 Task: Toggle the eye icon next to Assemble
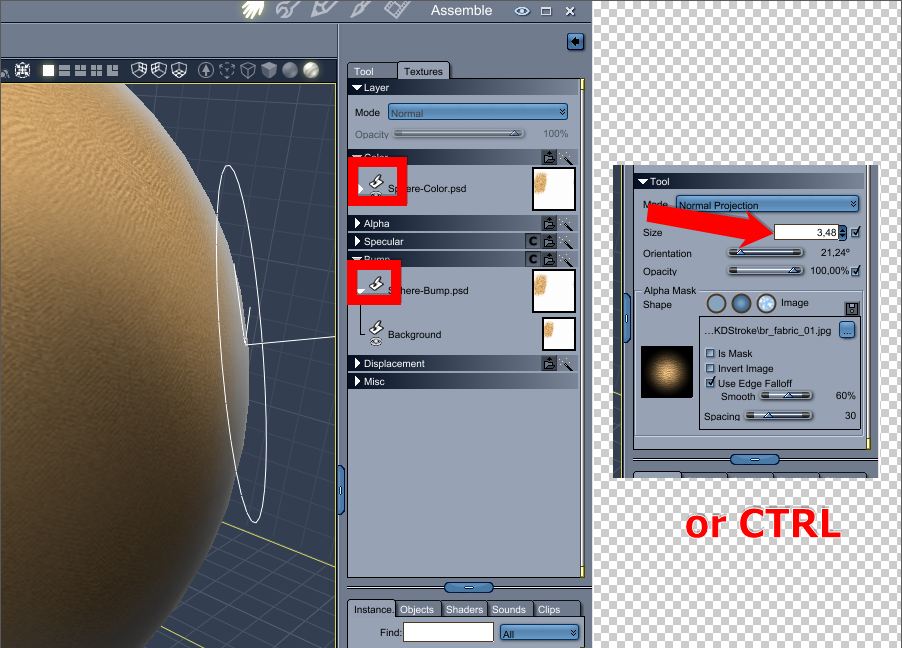(522, 11)
